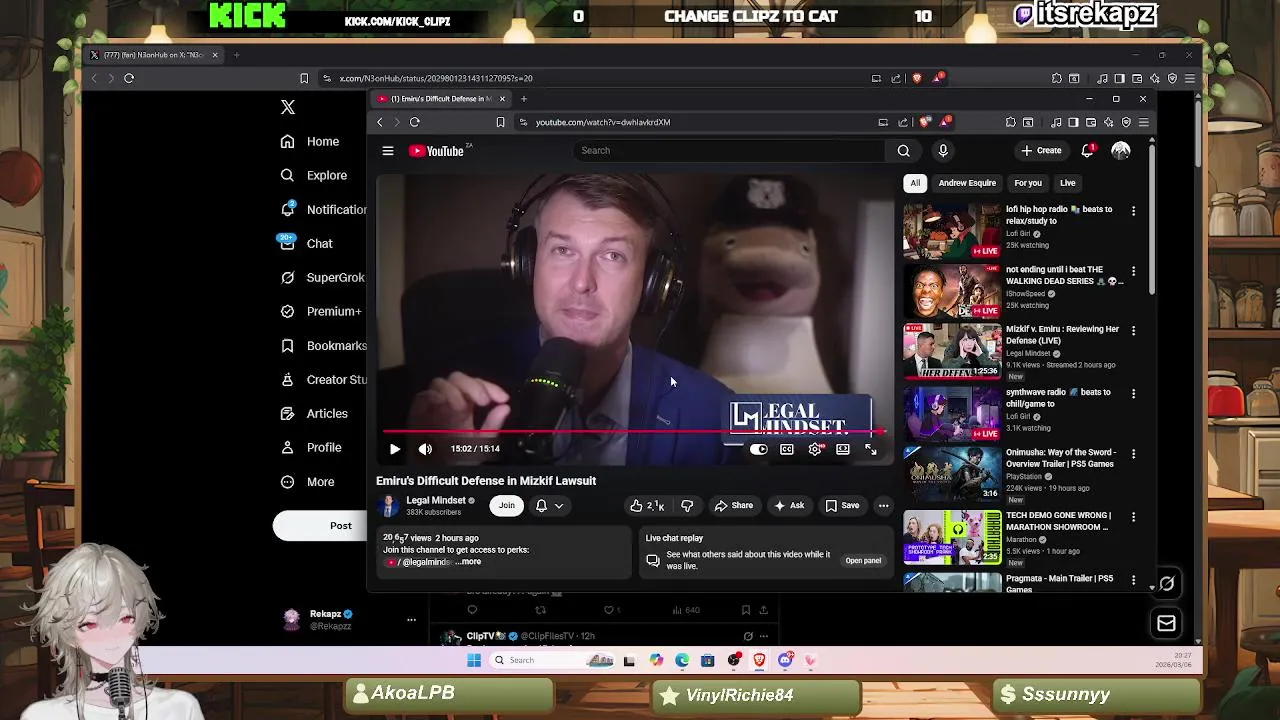This screenshot has width=1280, height=720.
Task: Open Home in X sidebar
Action: pyautogui.click(x=310, y=142)
